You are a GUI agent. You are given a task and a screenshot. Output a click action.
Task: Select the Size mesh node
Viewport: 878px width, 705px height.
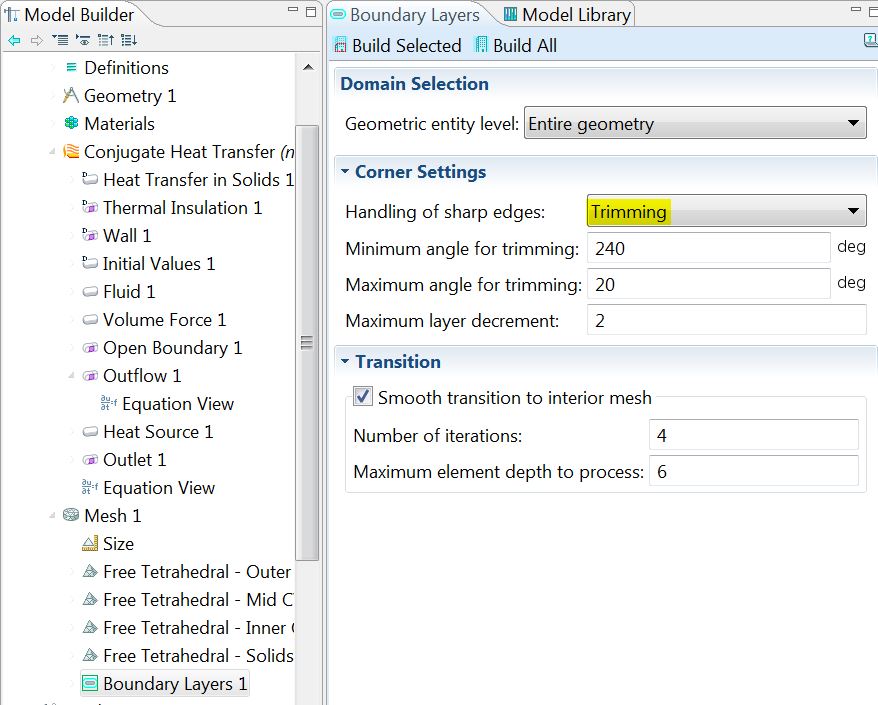point(117,544)
